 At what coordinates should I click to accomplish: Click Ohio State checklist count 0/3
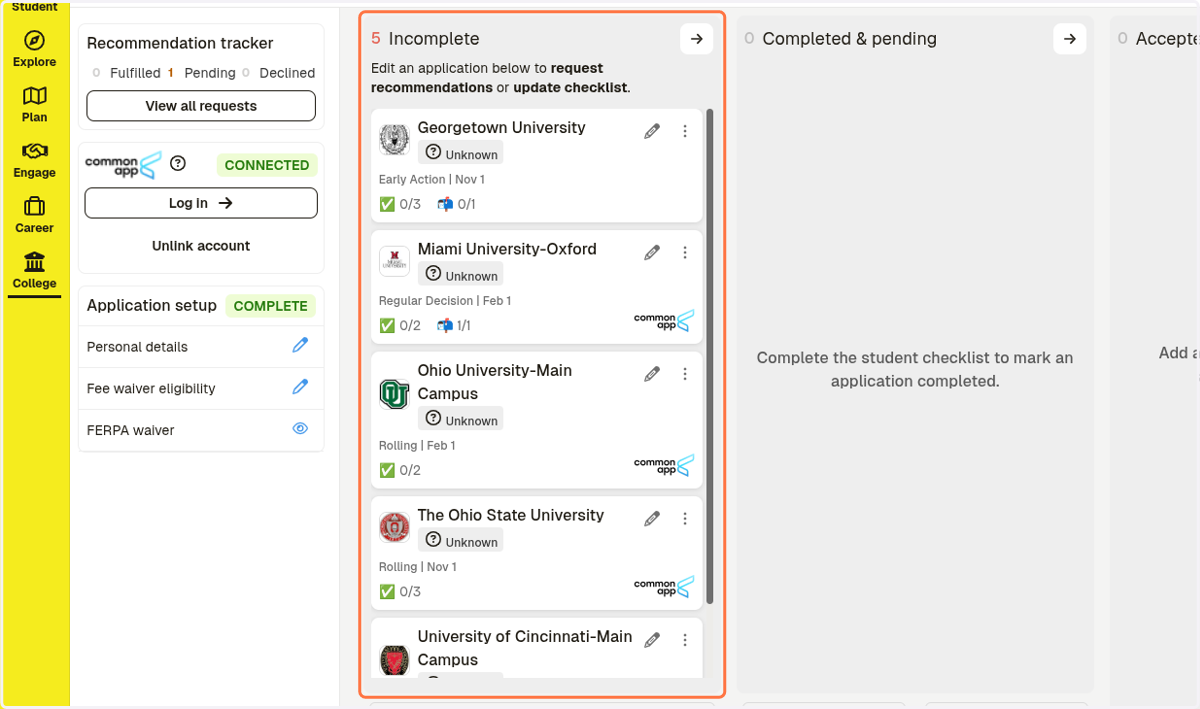[x=400, y=591]
